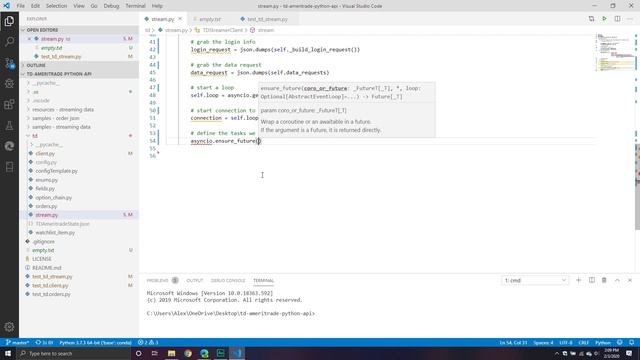Open the Terminal menu
Screen dimensions: 640x360
pos(135,6)
